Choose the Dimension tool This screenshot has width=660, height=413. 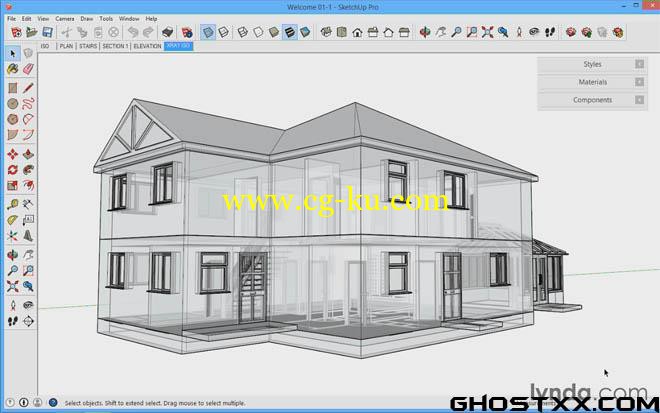pyautogui.click(x=28, y=204)
